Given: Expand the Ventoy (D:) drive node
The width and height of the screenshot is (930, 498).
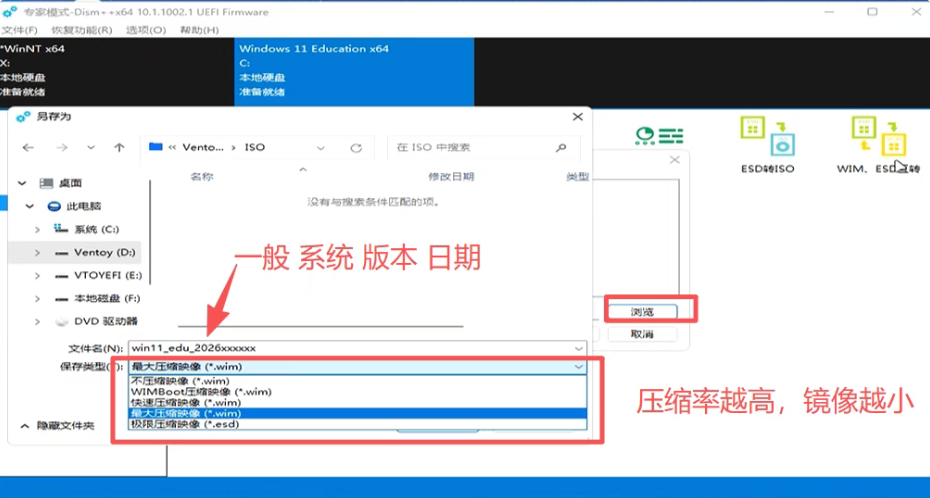Looking at the screenshot, I should click(x=37, y=253).
